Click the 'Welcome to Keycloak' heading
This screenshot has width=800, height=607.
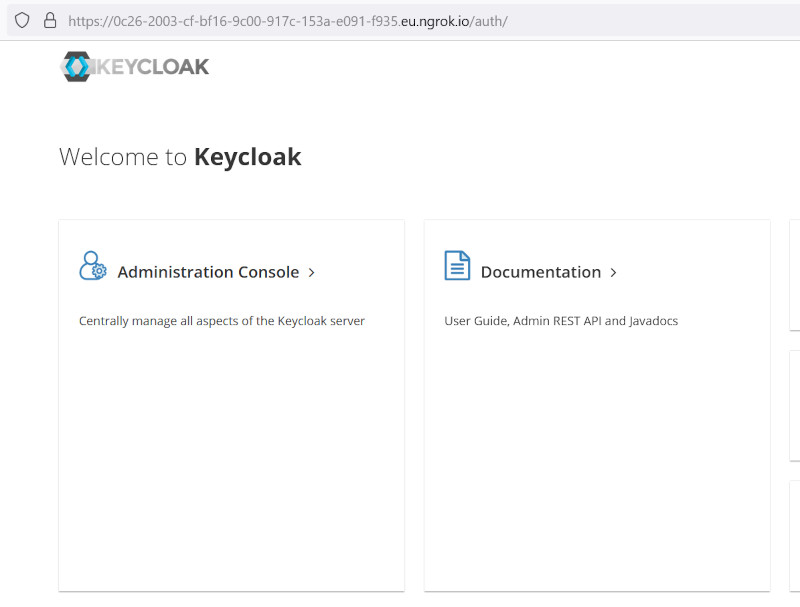[x=180, y=157]
